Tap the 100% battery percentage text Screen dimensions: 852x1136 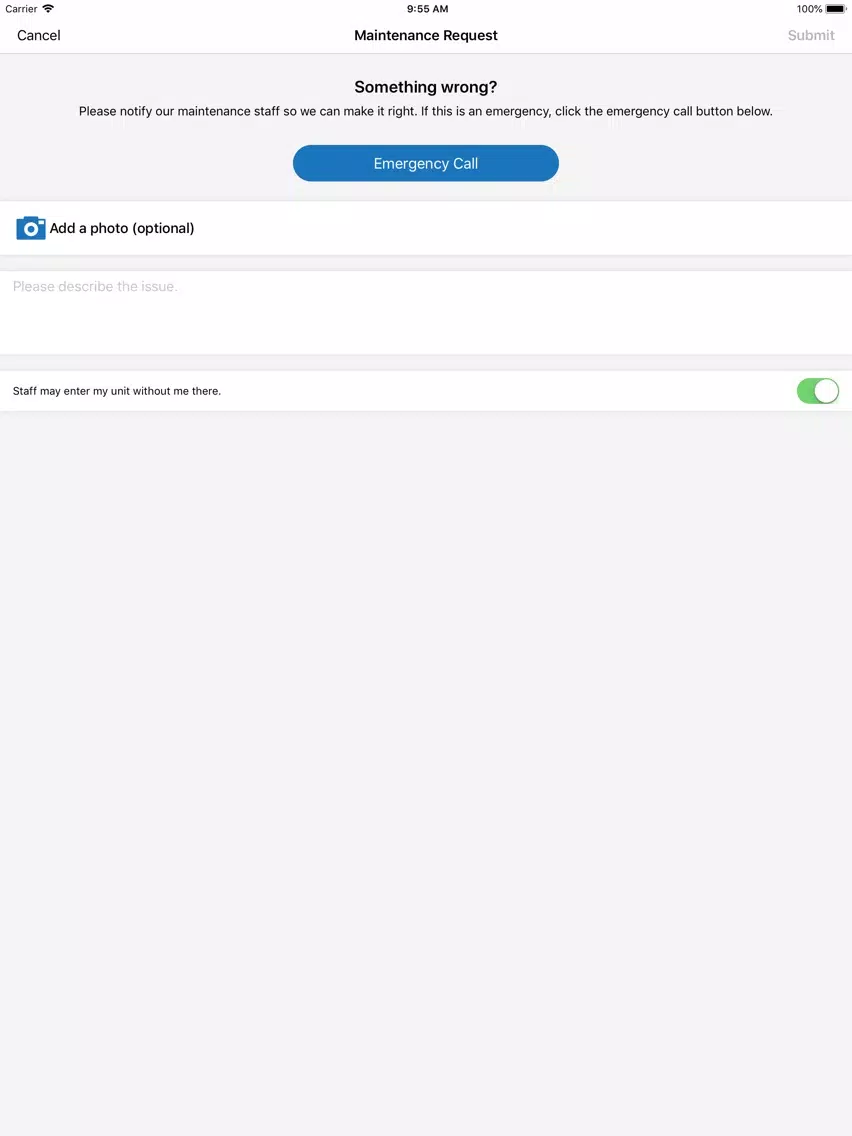(x=809, y=9)
